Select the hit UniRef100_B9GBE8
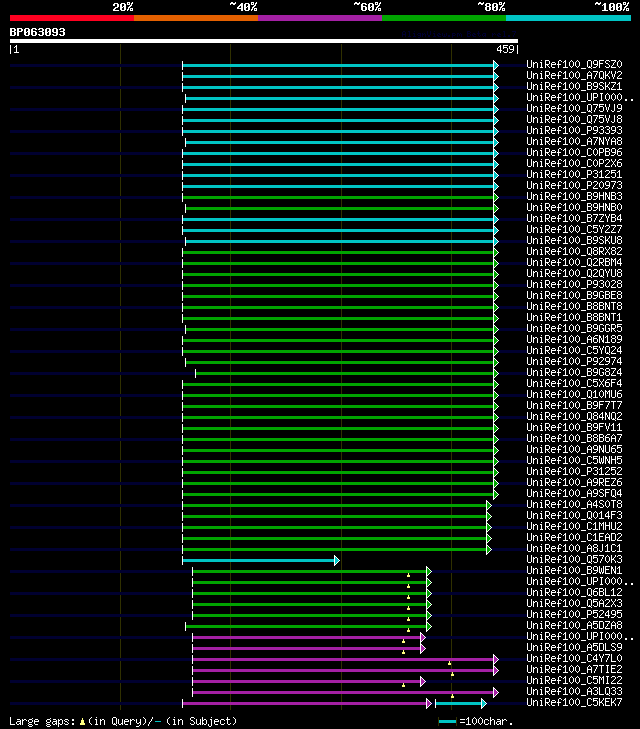640x729 pixels. [x=574, y=296]
